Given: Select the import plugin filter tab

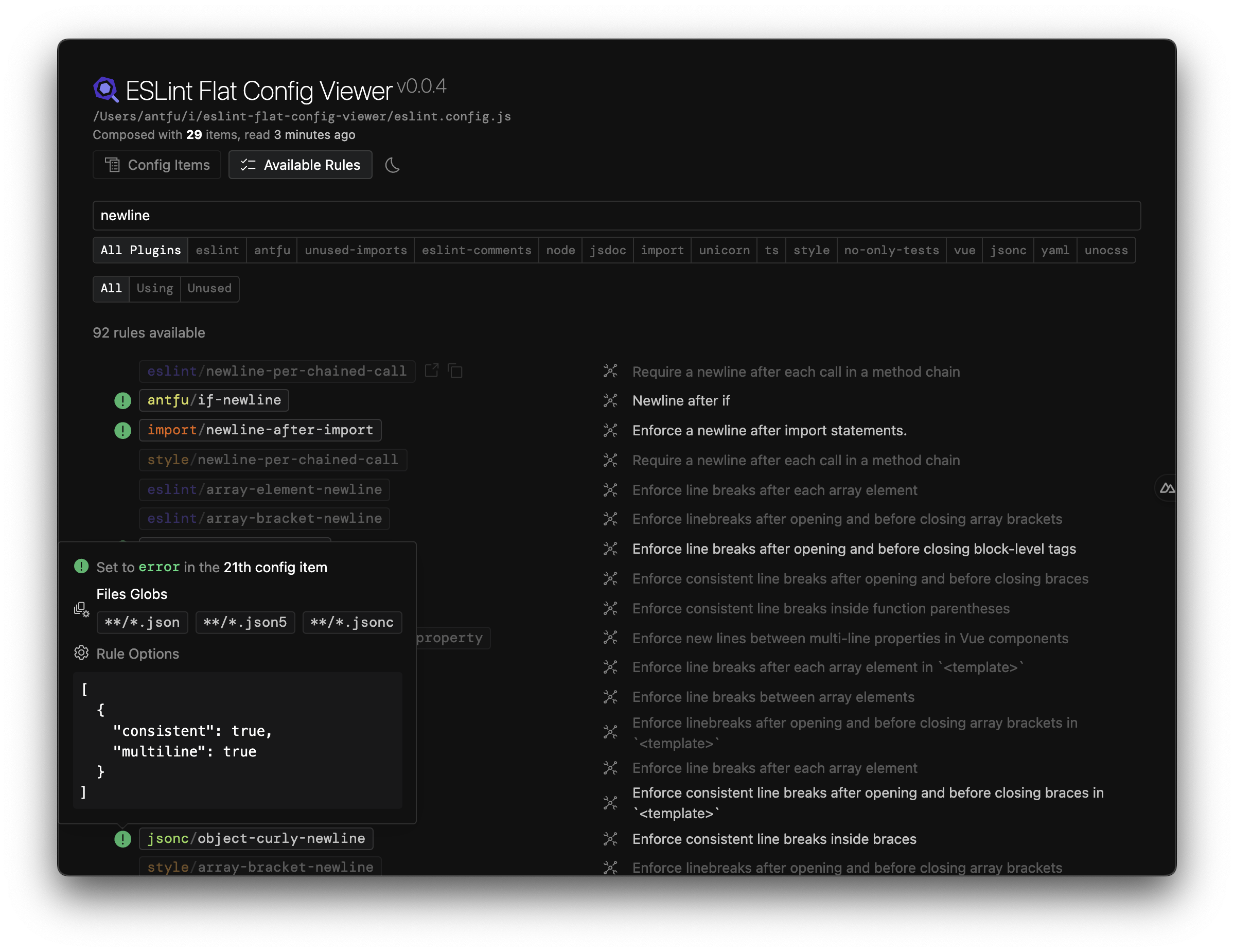Looking at the screenshot, I should [661, 250].
